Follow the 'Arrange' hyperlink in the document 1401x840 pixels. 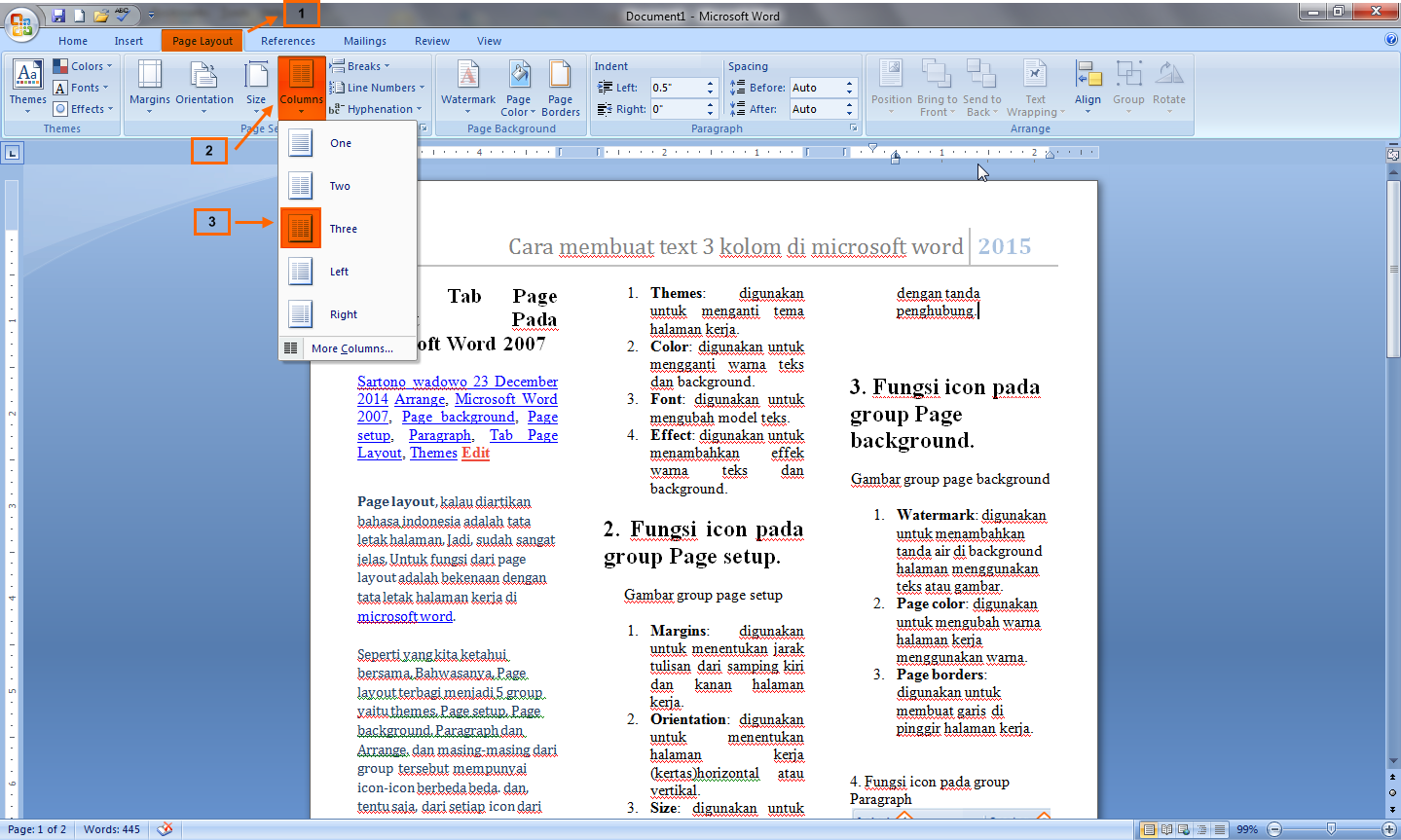420,399
